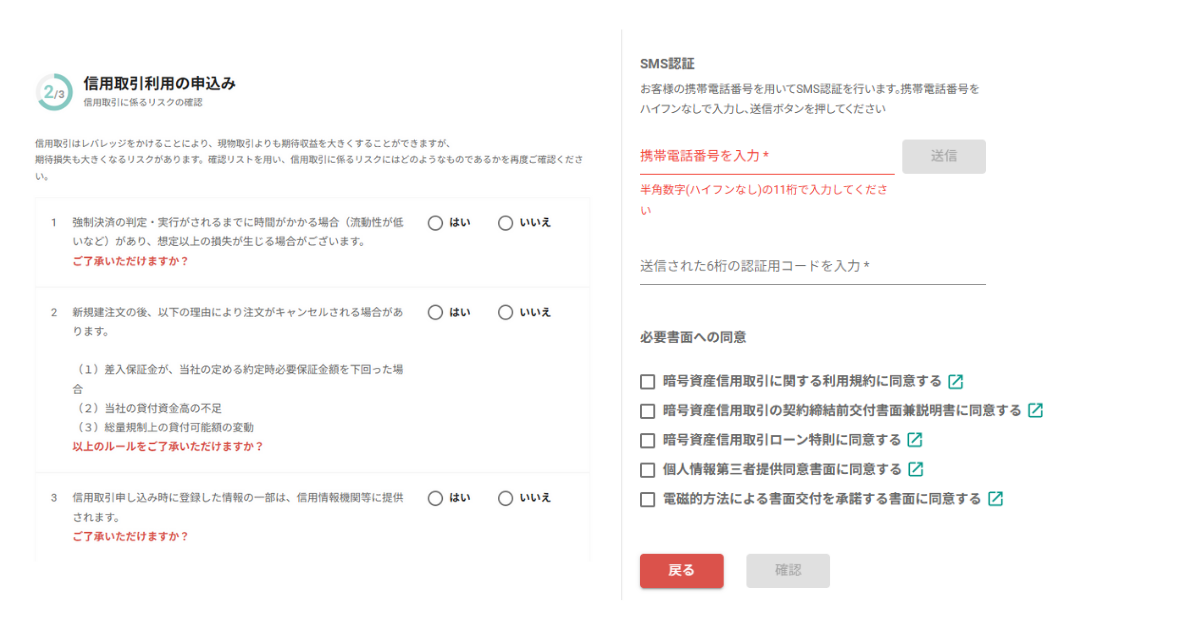Select はい for question 3 on 信用情報機関
This screenshot has width=1200, height=630.
pos(435,498)
